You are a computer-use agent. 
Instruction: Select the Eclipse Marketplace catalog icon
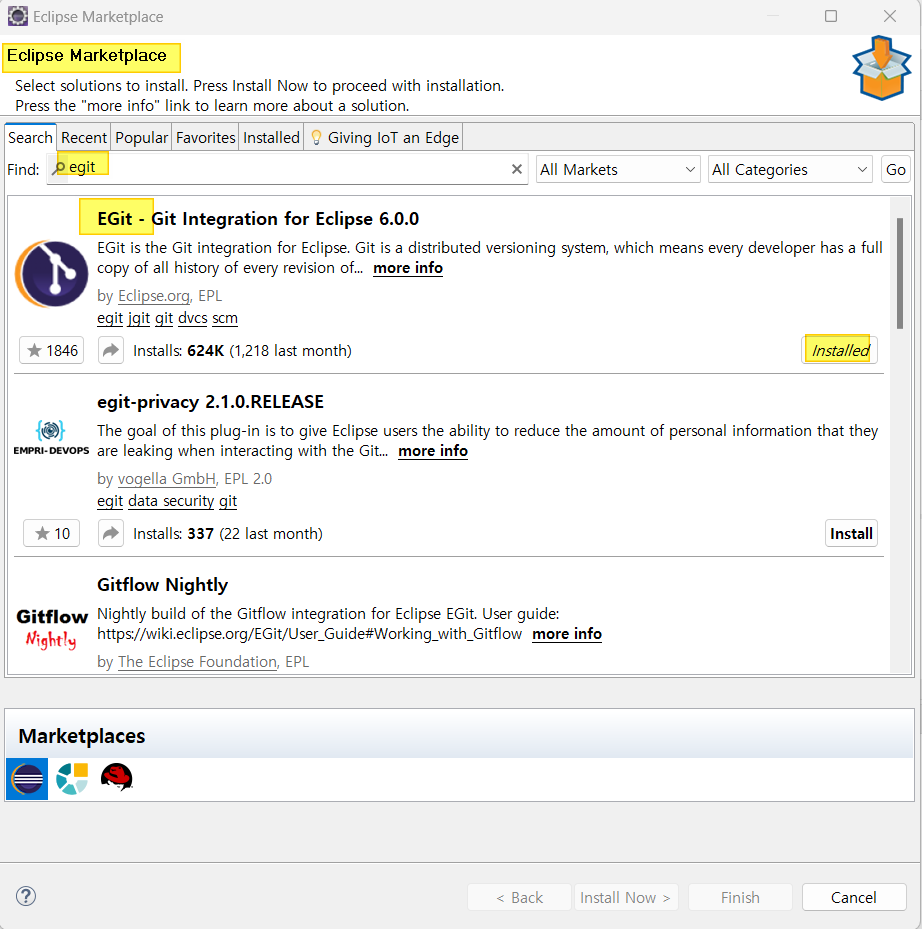point(27,779)
